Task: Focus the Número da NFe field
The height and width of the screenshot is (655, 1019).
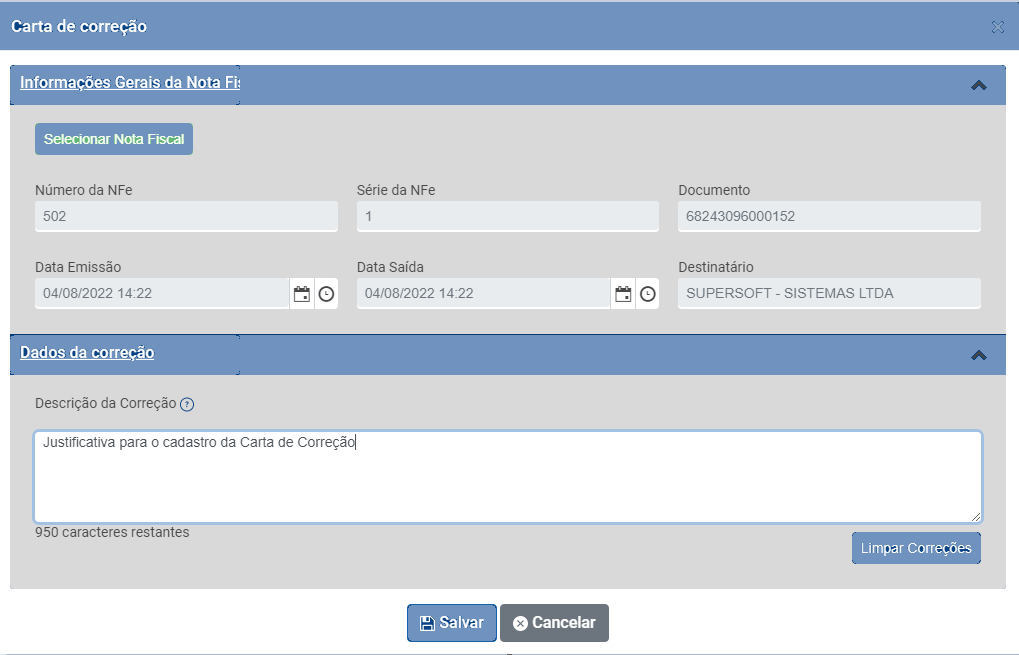Action: coord(186,216)
